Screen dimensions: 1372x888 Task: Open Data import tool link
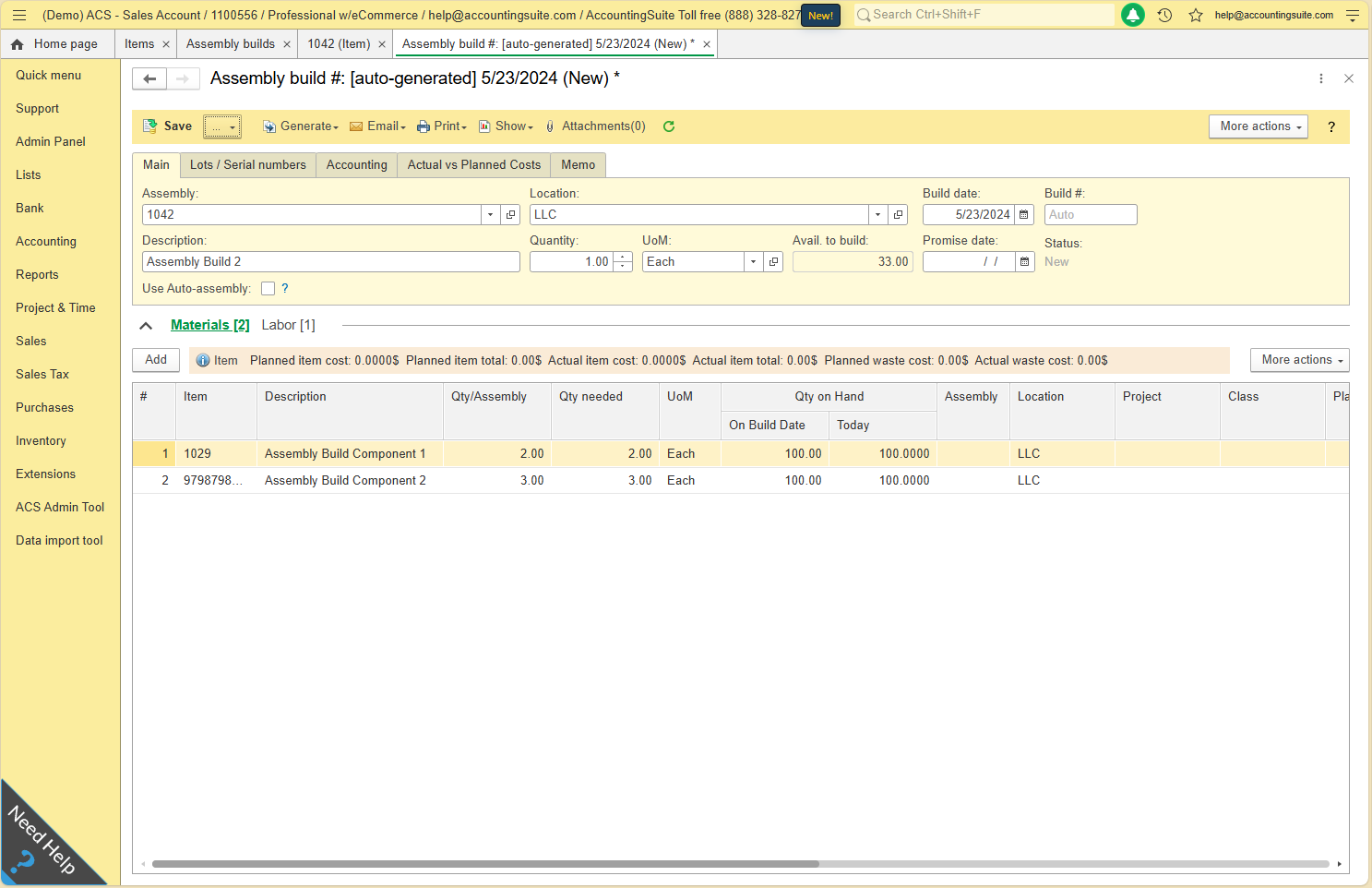59,541
